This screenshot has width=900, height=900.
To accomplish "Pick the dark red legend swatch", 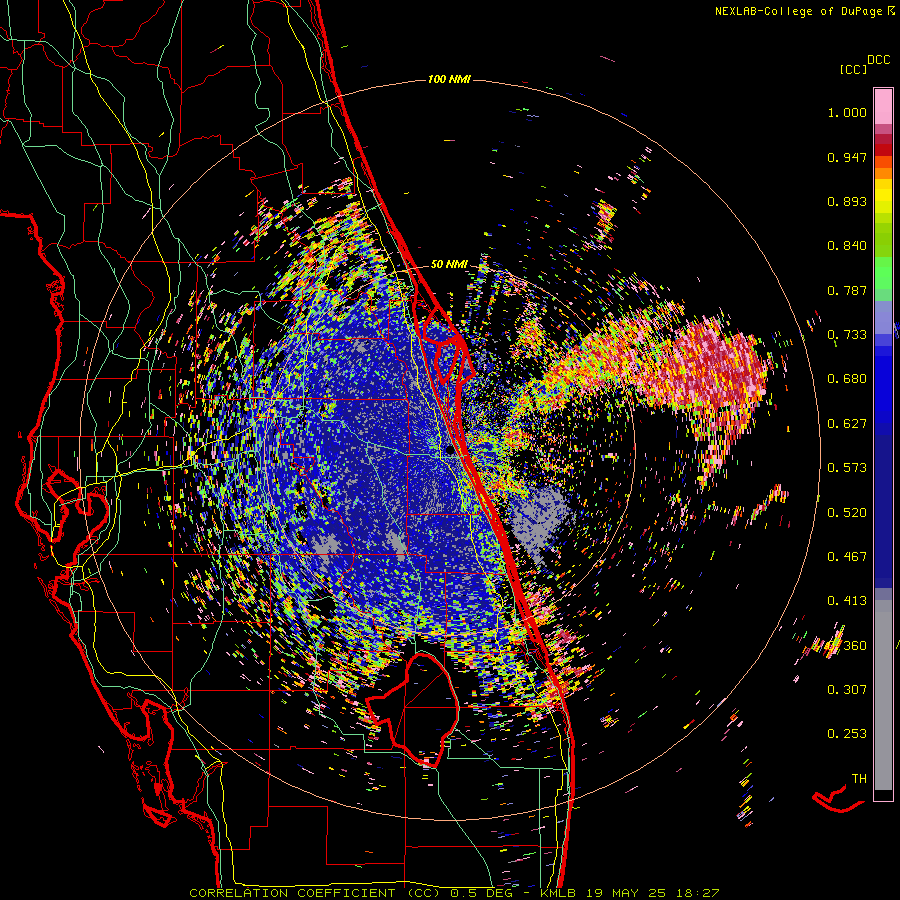I will (883, 149).
